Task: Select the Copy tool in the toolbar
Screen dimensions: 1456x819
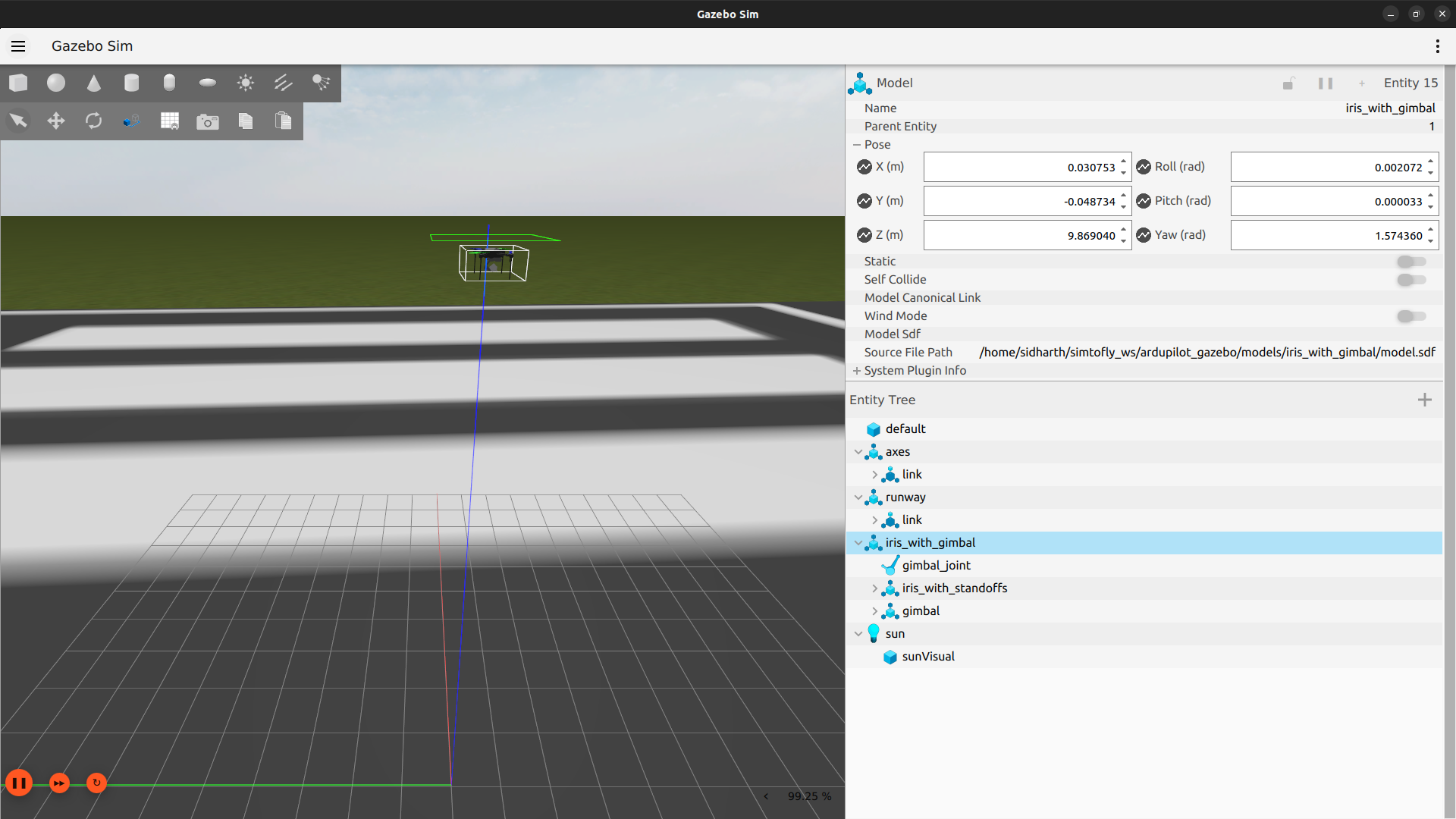Action: [x=246, y=121]
